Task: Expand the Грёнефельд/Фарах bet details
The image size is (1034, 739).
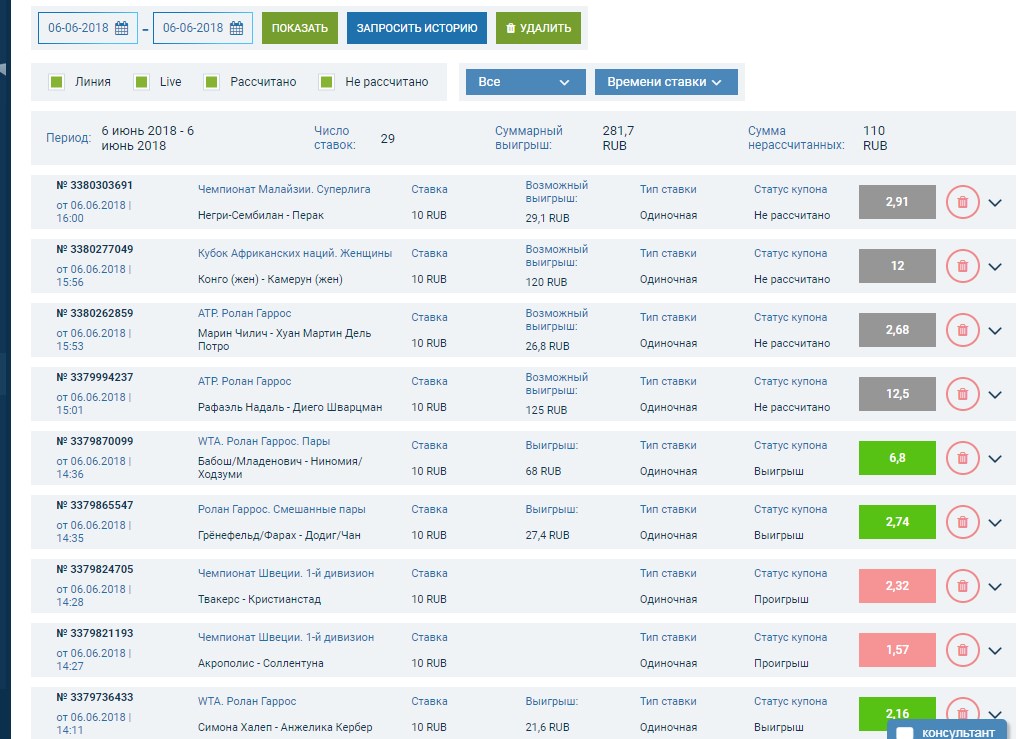Action: (995, 523)
